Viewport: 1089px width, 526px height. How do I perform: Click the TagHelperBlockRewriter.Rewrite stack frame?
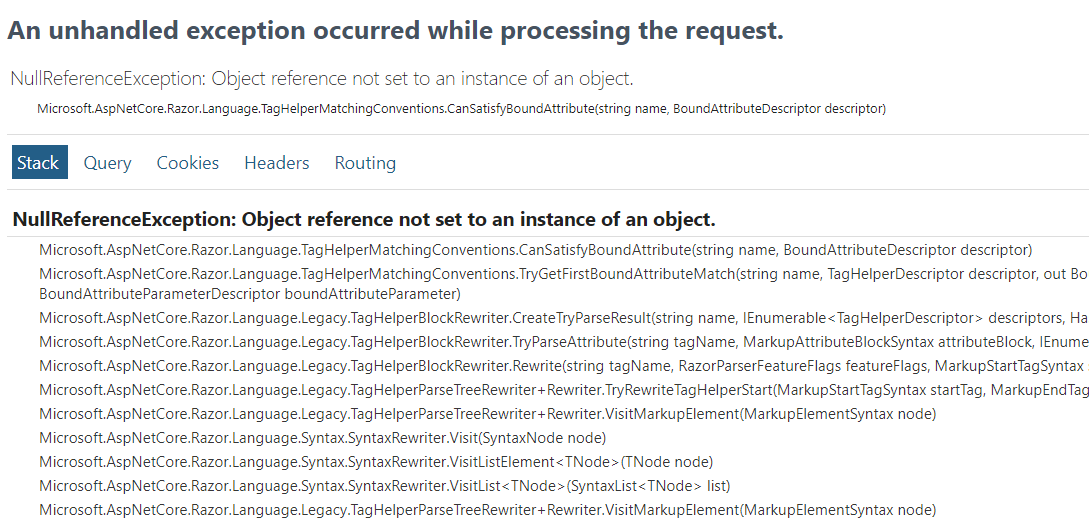pyautogui.click(x=560, y=366)
